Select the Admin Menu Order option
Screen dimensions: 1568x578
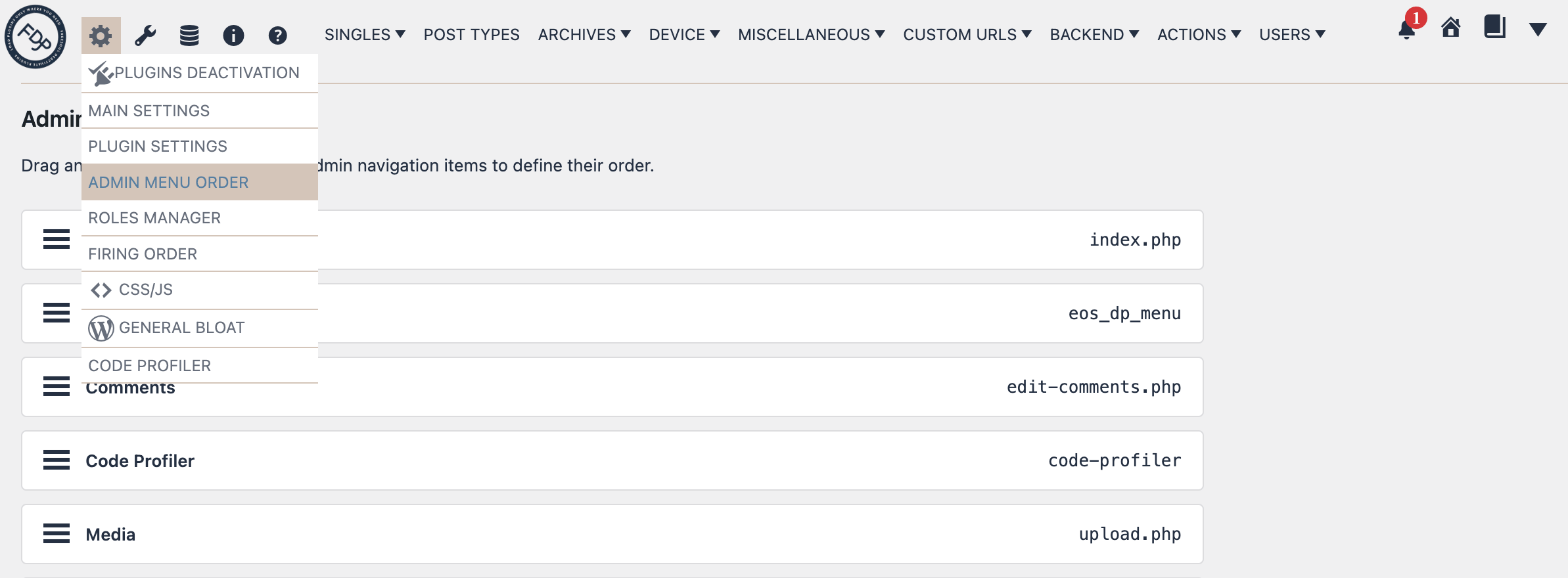[169, 182]
